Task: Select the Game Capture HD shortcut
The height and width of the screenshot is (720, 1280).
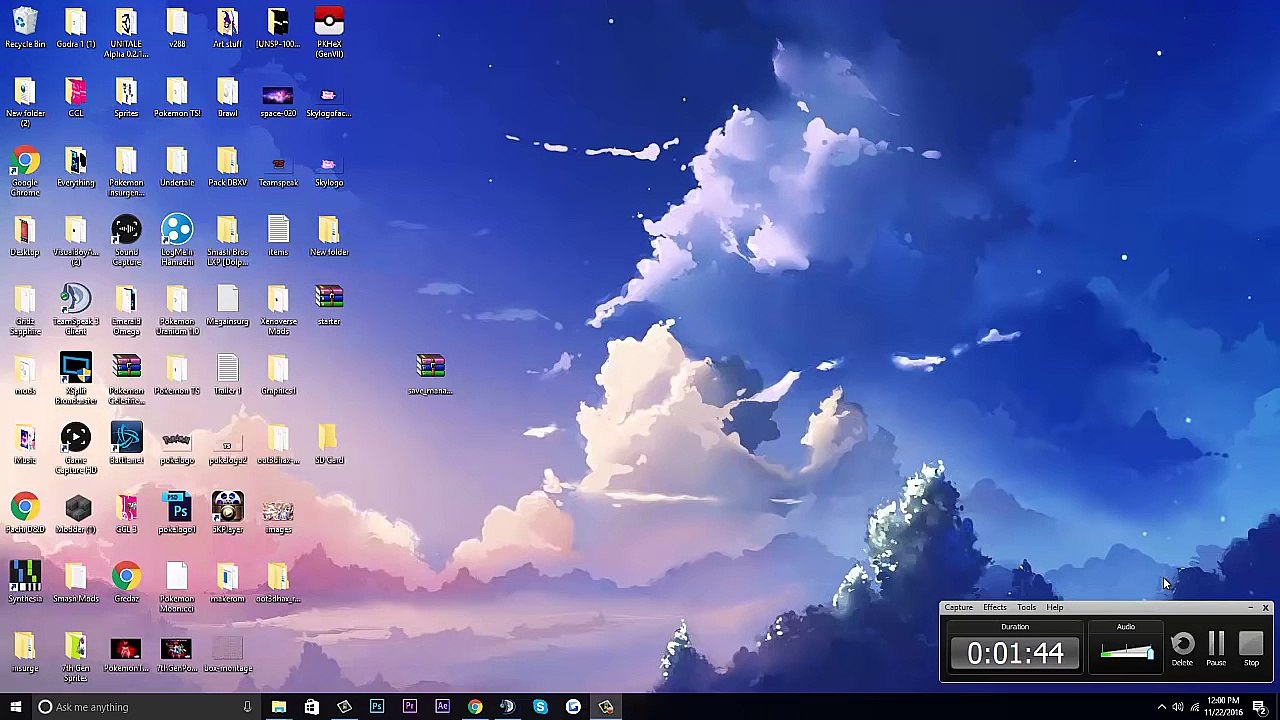Action: click(x=76, y=449)
